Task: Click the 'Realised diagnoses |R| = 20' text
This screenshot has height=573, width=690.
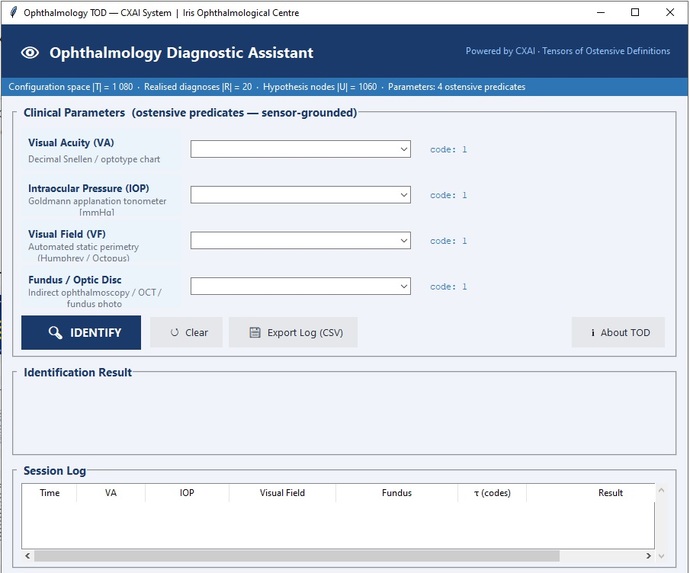Action: (198, 87)
